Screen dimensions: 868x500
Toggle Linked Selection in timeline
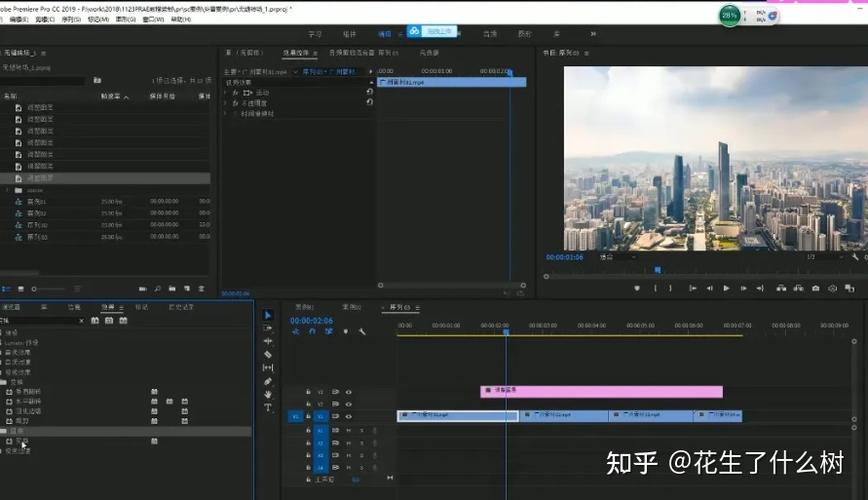329,331
